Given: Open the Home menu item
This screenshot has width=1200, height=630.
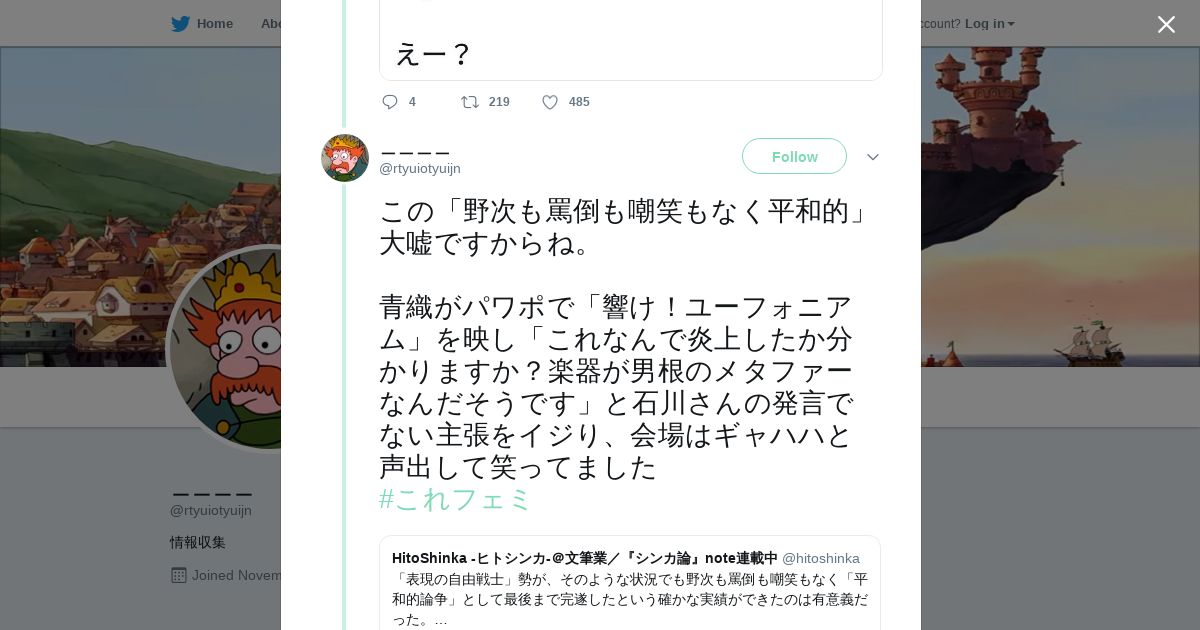Looking at the screenshot, I should point(214,24).
